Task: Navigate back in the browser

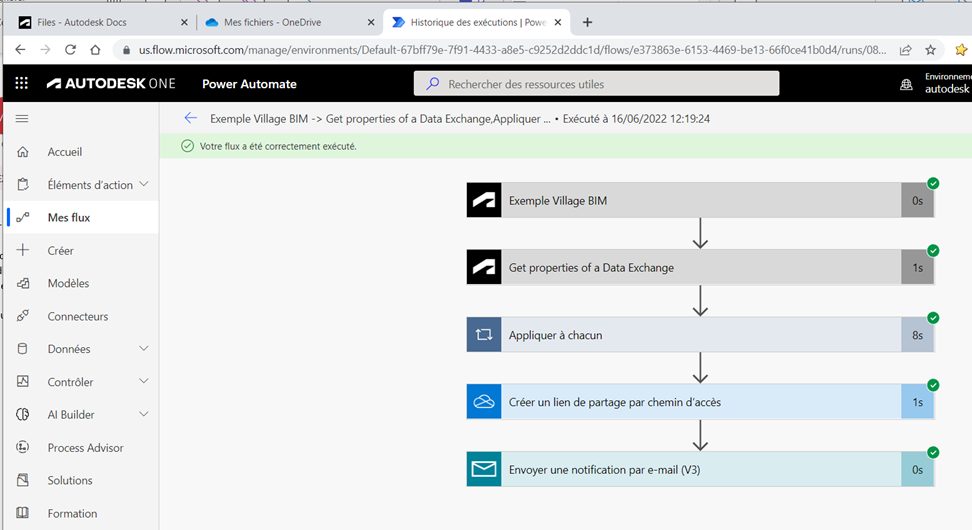Action: coord(20,50)
